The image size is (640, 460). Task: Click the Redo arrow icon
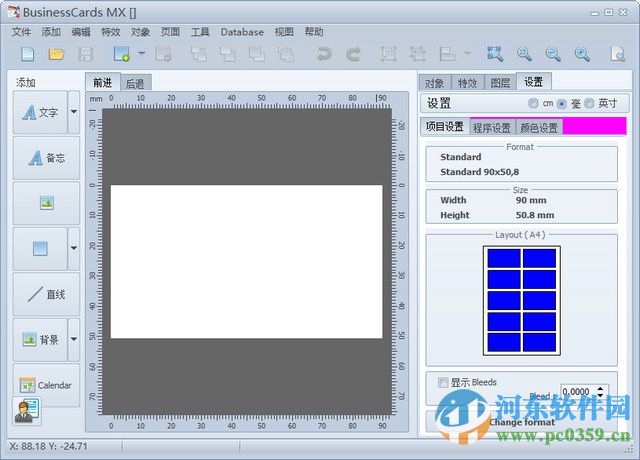point(353,54)
